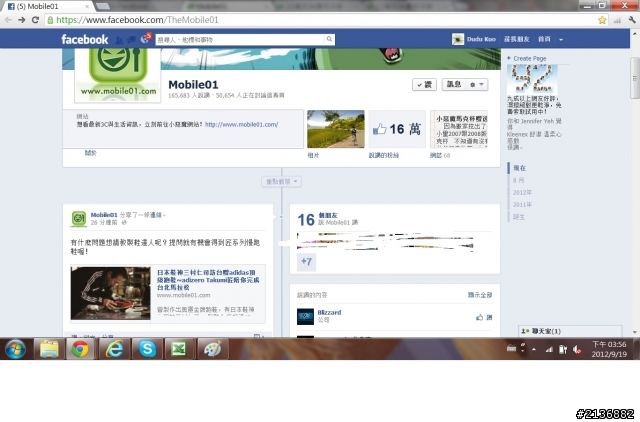Click the message button on page
The height and width of the screenshot is (422, 640).
pyautogui.click(x=454, y=84)
